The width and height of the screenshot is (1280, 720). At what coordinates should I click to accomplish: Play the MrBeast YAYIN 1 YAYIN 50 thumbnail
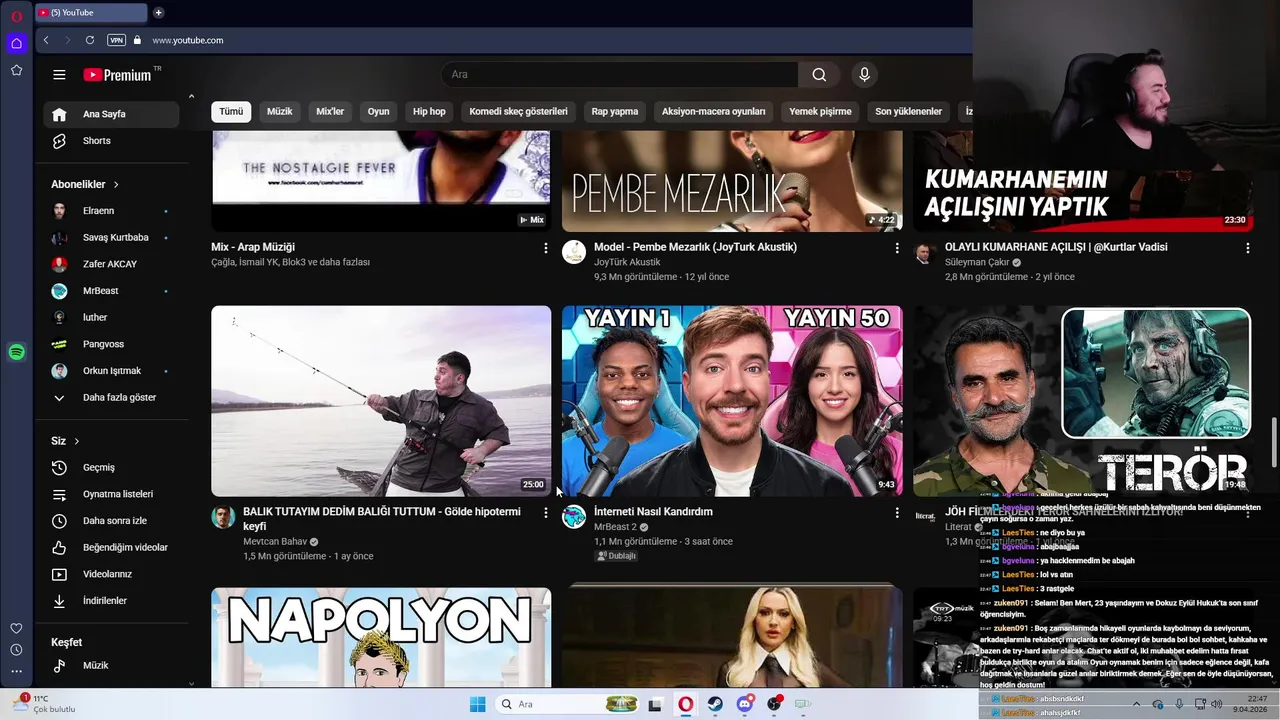click(732, 401)
